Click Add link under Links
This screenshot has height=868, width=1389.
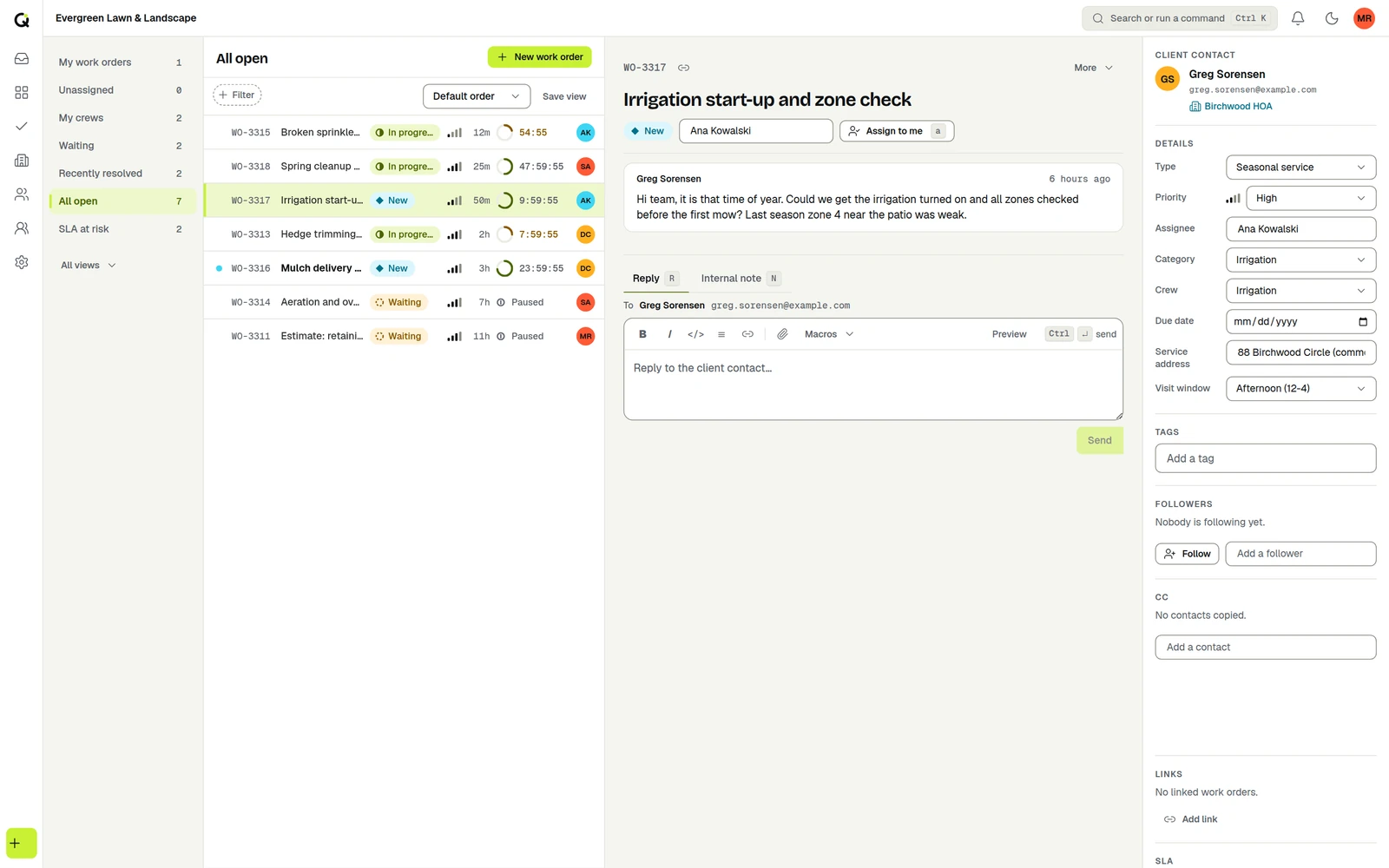click(1190, 819)
